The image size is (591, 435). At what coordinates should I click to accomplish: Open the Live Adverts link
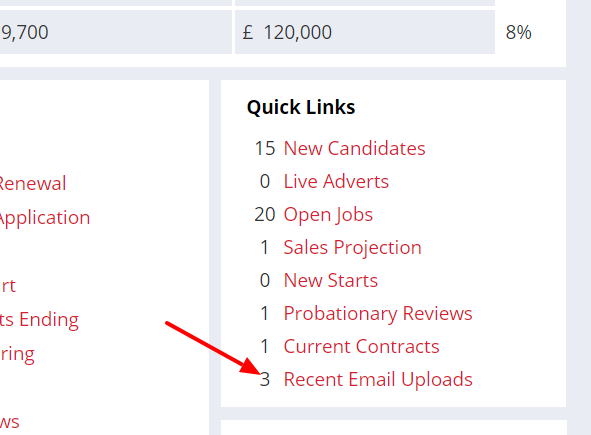[x=336, y=181]
